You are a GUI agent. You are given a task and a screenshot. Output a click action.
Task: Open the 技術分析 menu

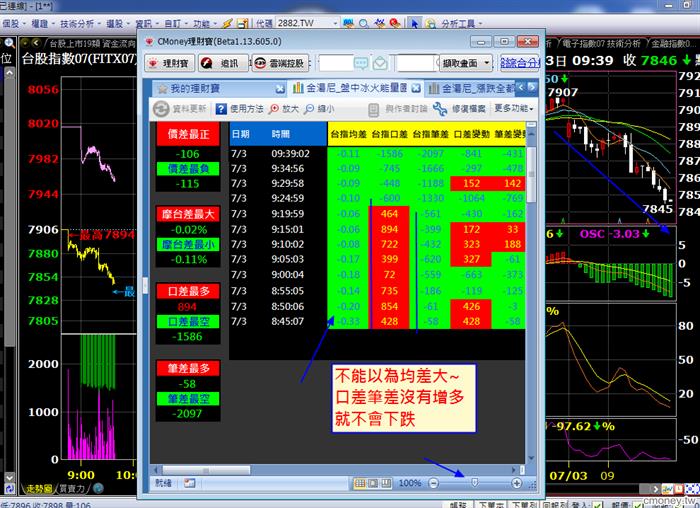pos(79,24)
